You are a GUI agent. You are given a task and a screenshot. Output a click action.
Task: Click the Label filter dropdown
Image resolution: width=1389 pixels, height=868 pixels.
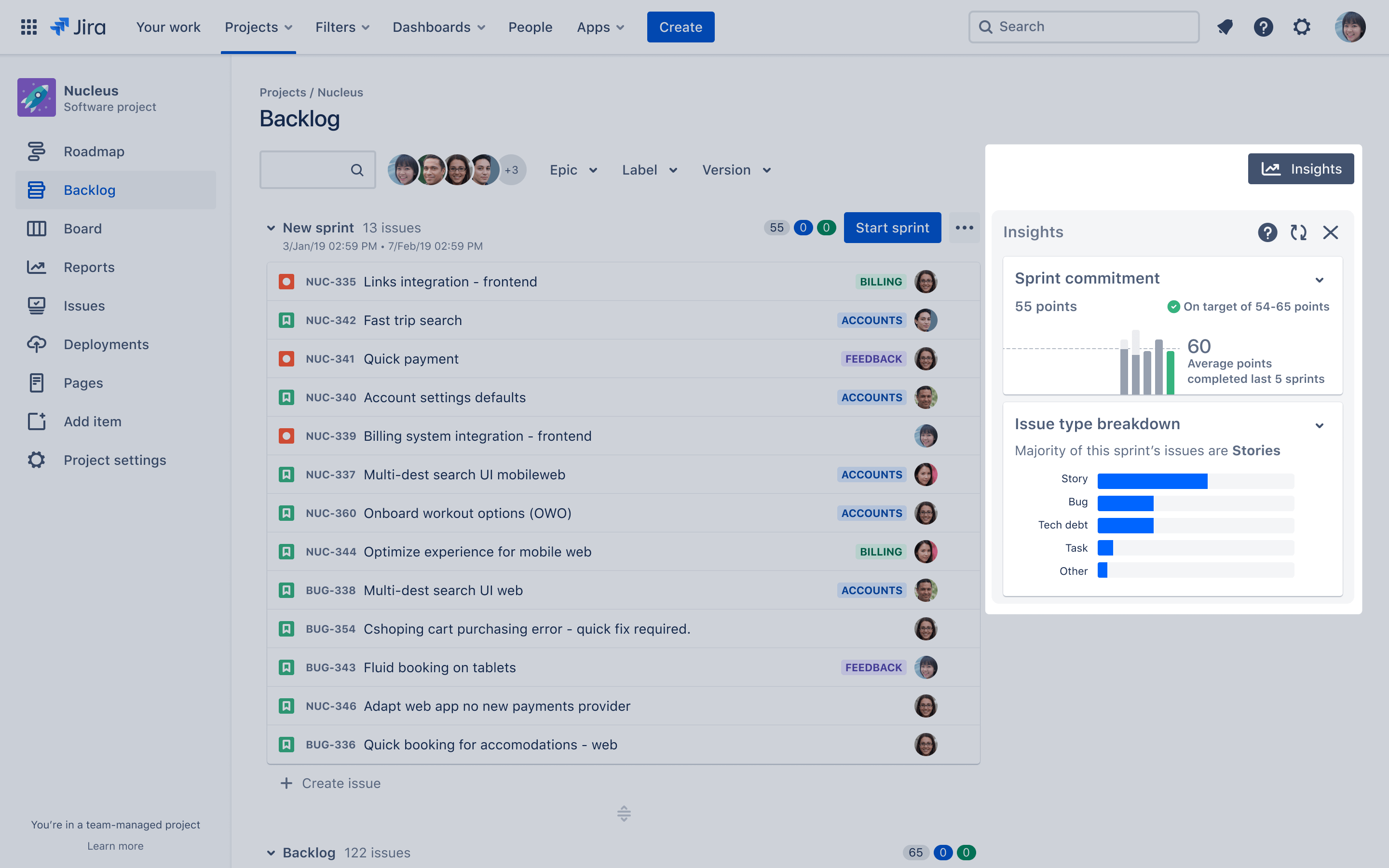(x=648, y=169)
